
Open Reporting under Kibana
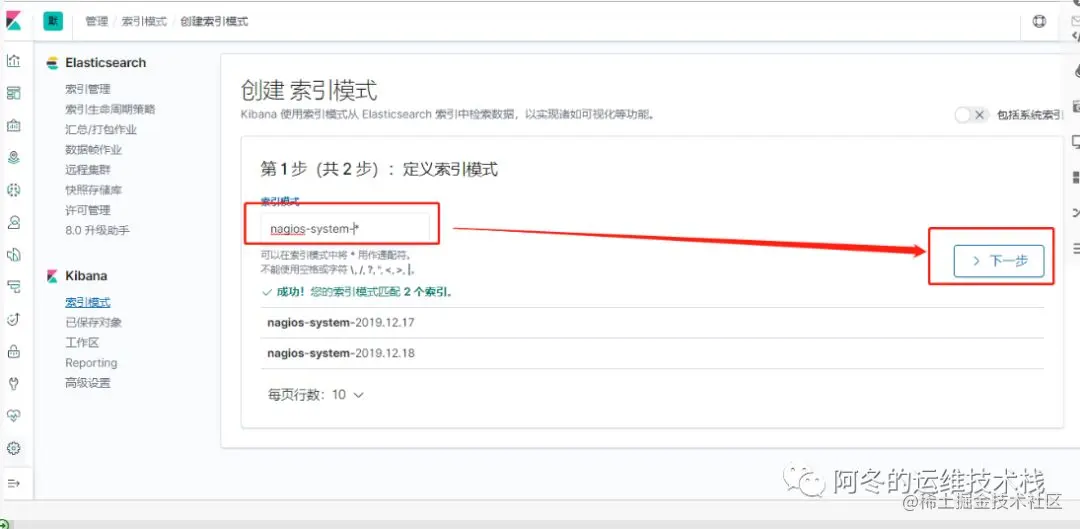[91, 362]
